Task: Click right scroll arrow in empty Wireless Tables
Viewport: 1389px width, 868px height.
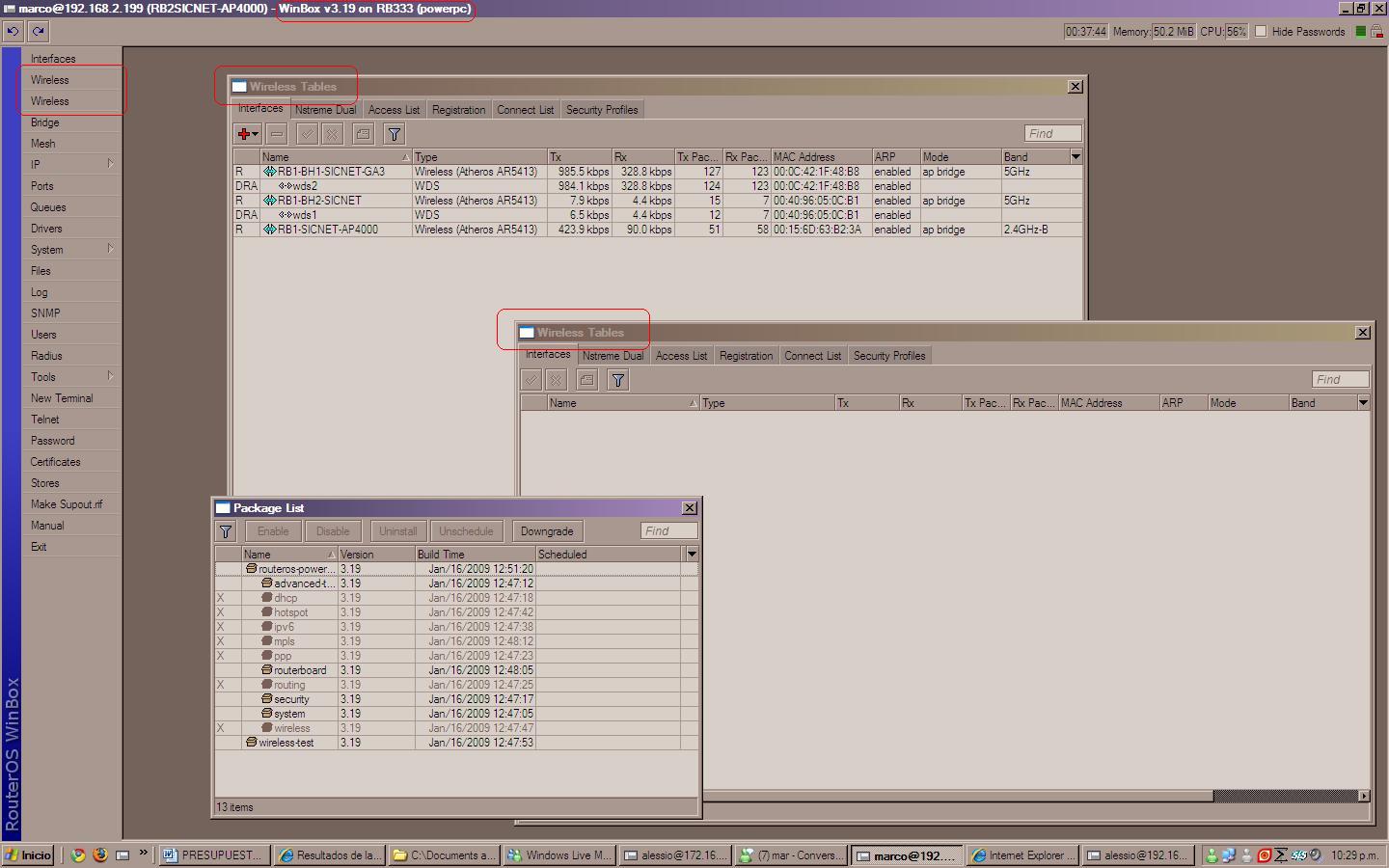Action: point(1364,796)
